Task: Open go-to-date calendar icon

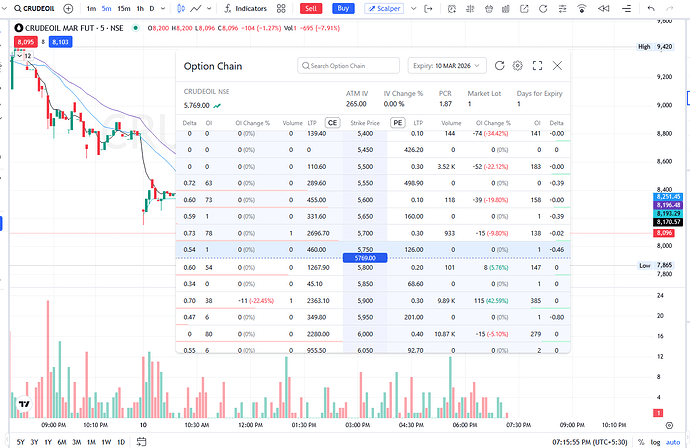Action: (141, 441)
